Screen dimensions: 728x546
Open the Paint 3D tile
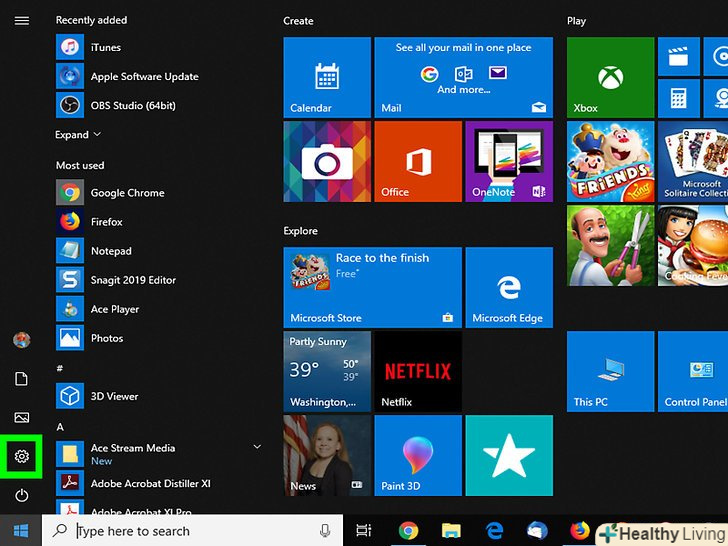(x=417, y=455)
